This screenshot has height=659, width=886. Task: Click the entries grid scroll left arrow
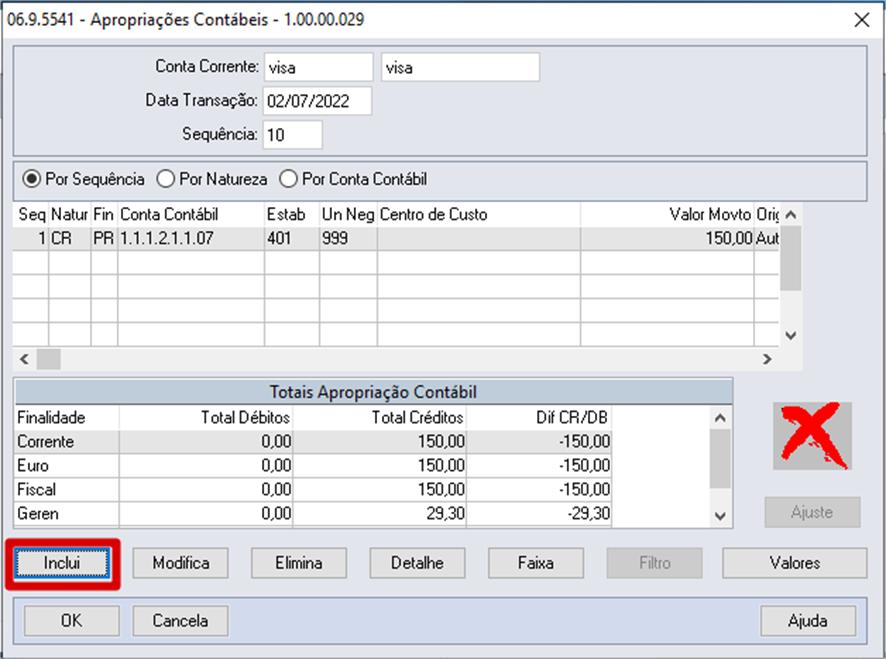(x=24, y=359)
